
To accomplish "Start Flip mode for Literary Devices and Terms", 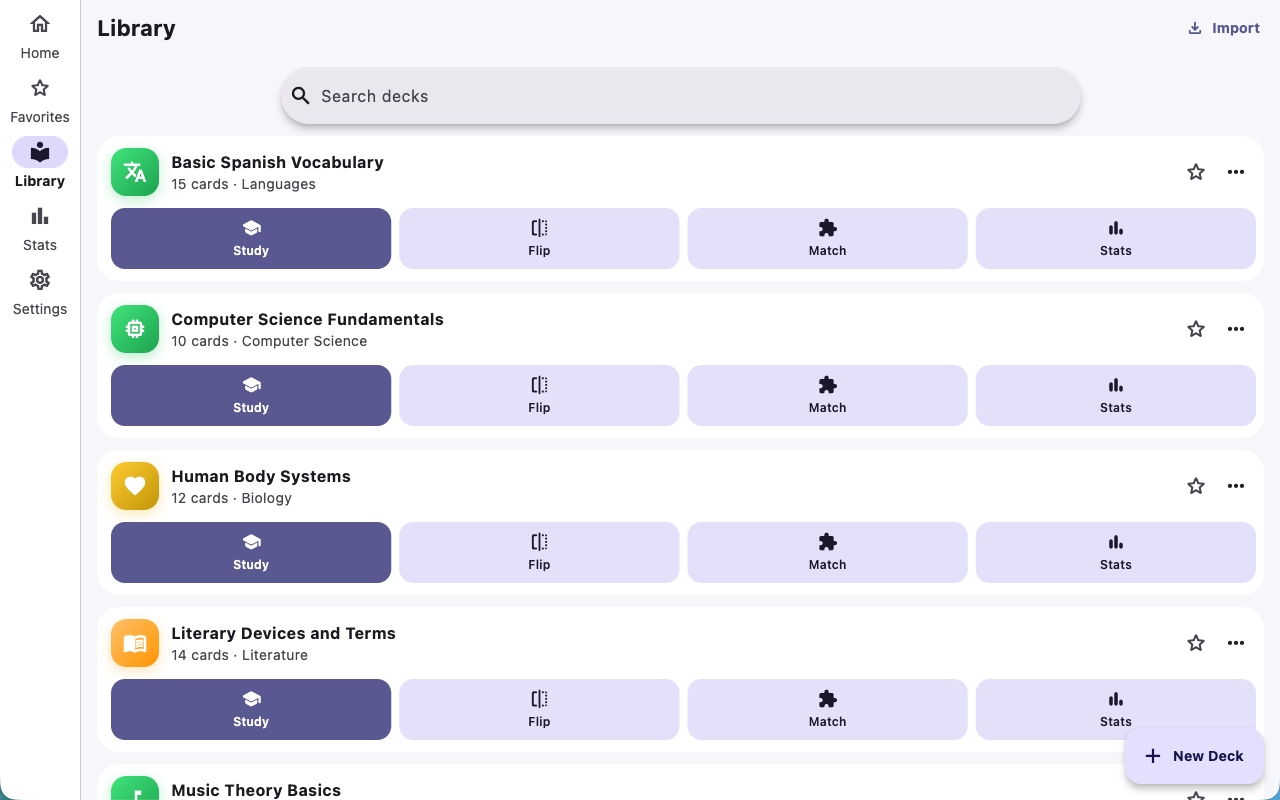I will coord(539,709).
